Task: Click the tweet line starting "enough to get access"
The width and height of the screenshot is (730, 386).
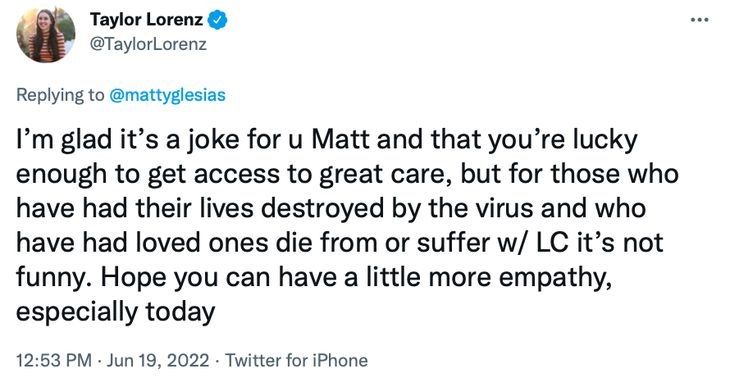Action: 347,175
